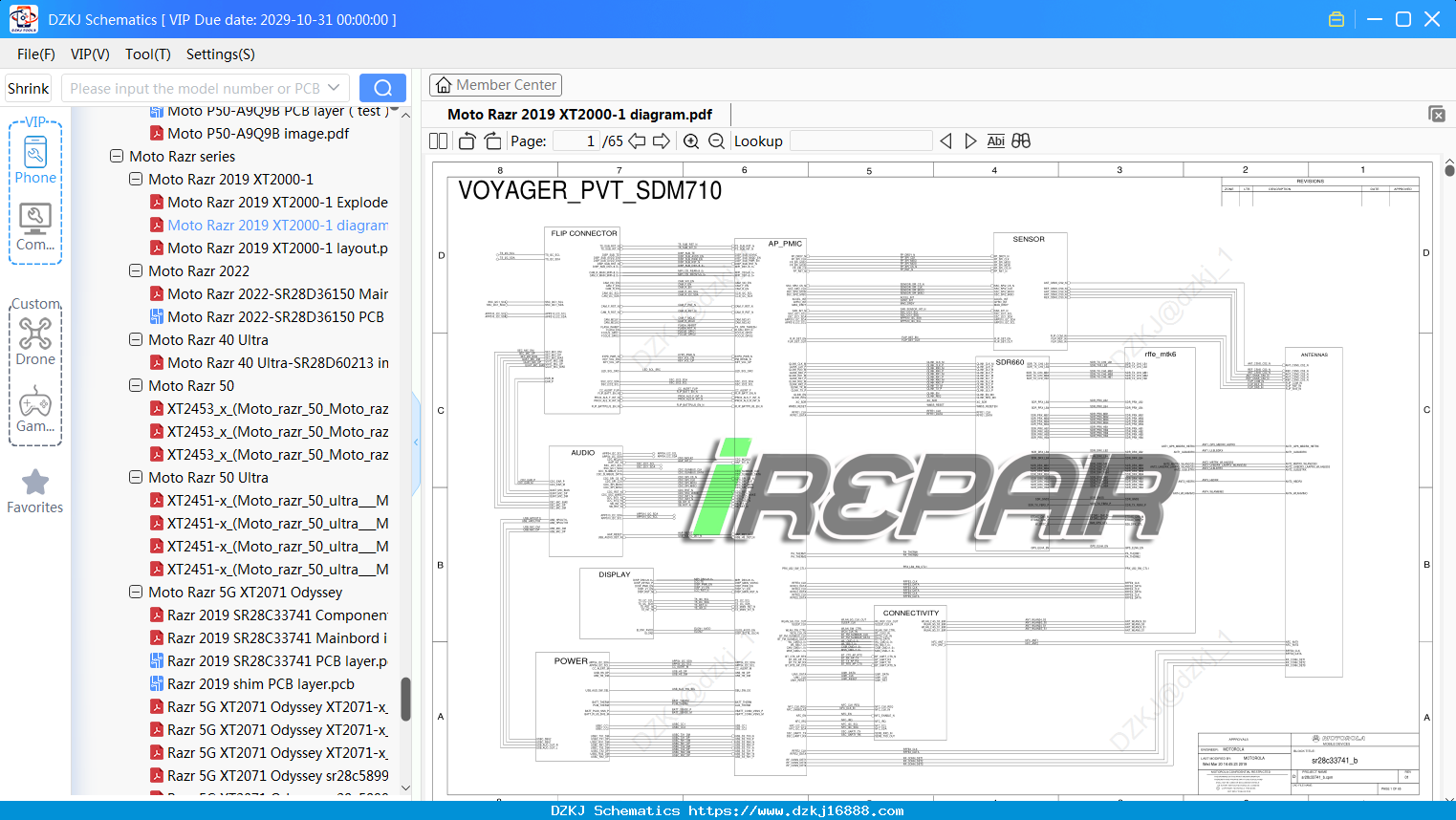Zoom out of the schematic
Image resolution: width=1456 pixels, height=820 pixels.
(716, 141)
